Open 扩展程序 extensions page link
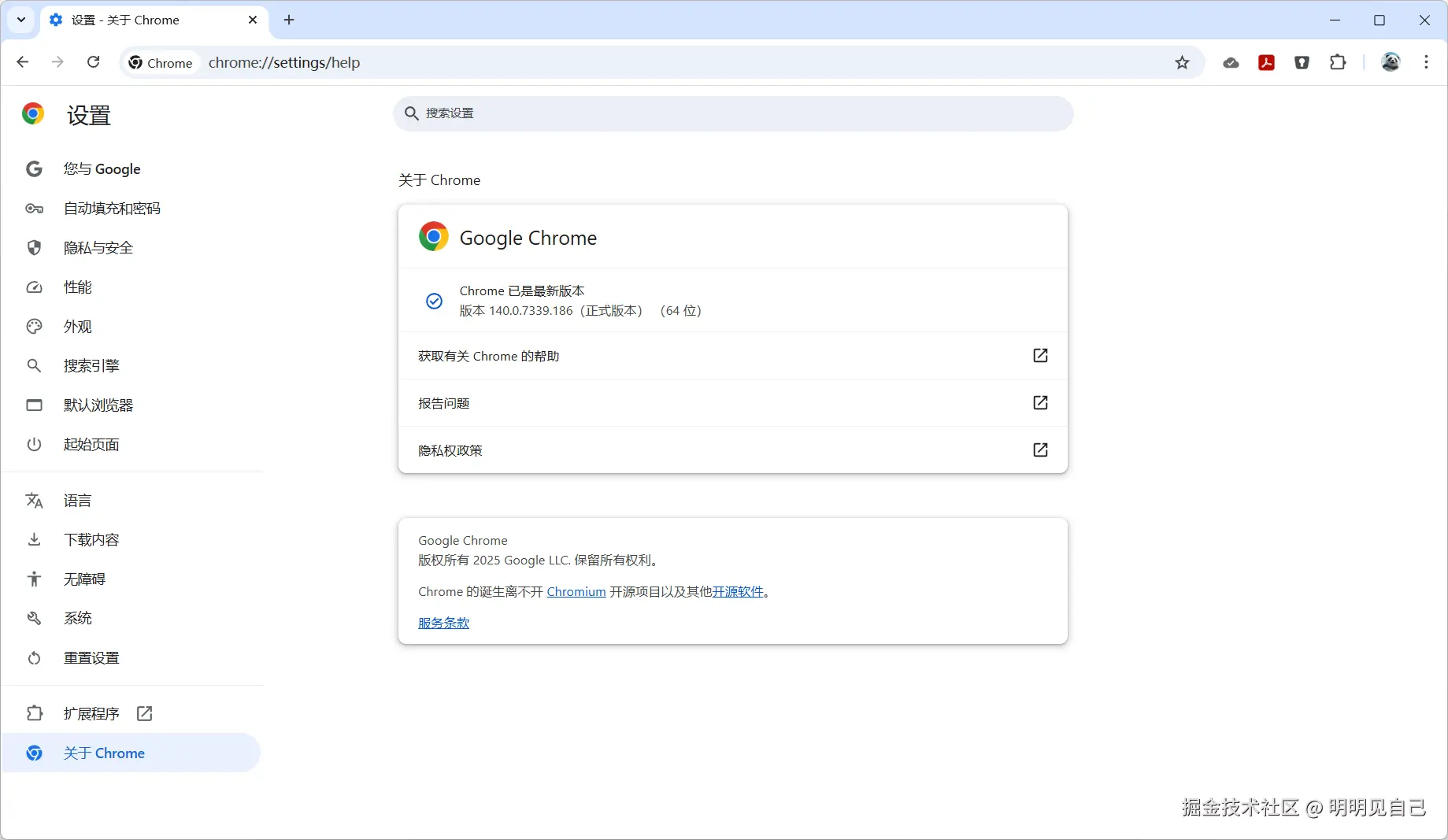 point(131,714)
